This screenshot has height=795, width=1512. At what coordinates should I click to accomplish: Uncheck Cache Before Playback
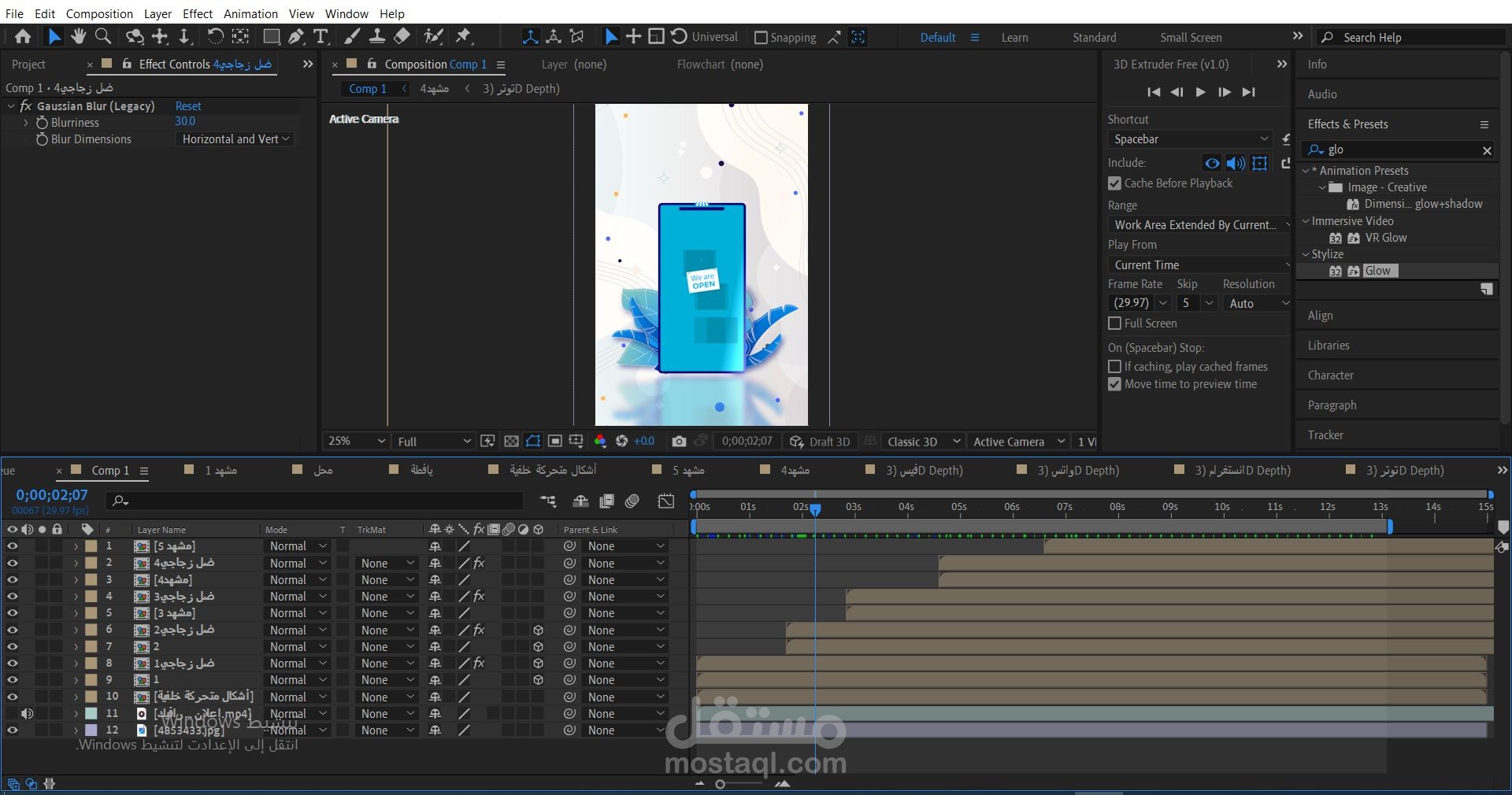[1114, 183]
